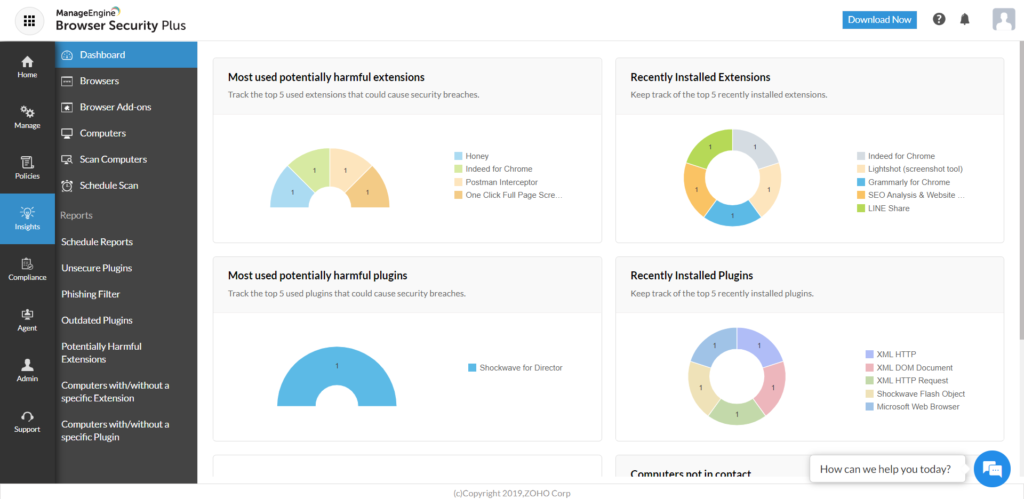Open the Manage gears icon
1024x499 pixels.
[27, 117]
